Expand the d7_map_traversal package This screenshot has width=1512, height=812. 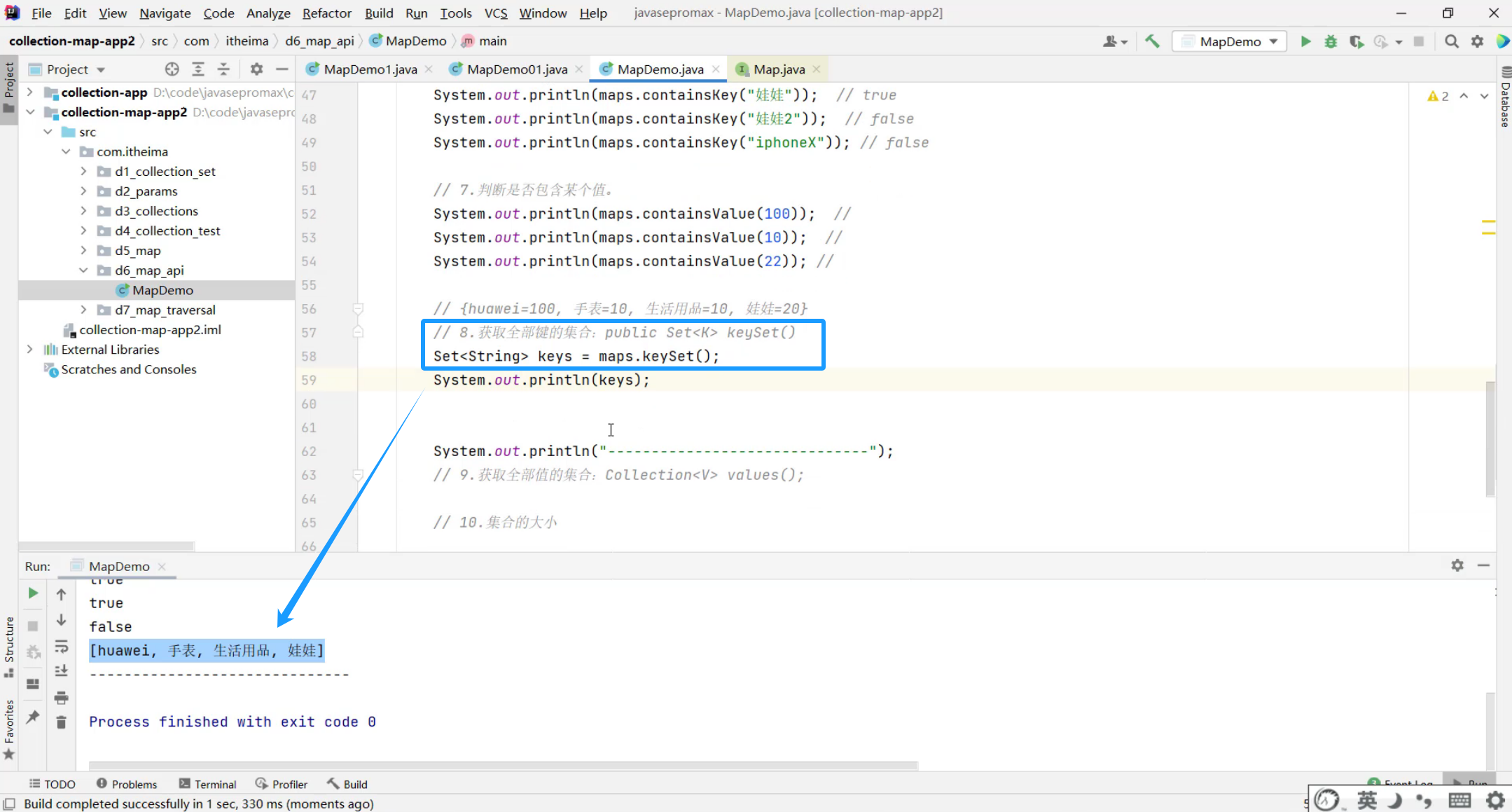(x=84, y=310)
